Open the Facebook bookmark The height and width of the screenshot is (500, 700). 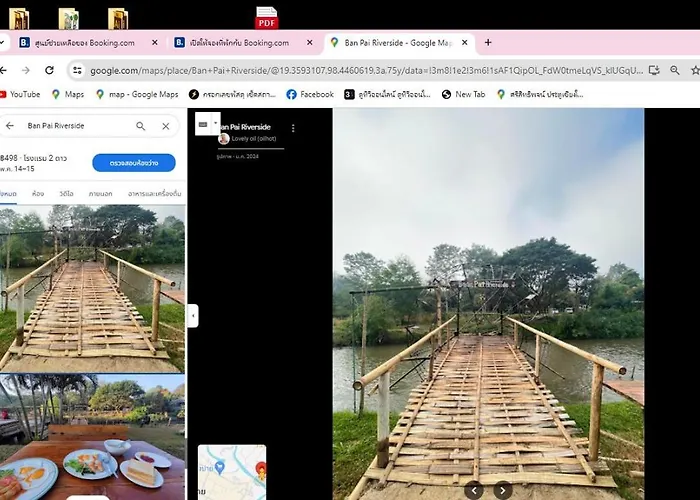coord(310,94)
